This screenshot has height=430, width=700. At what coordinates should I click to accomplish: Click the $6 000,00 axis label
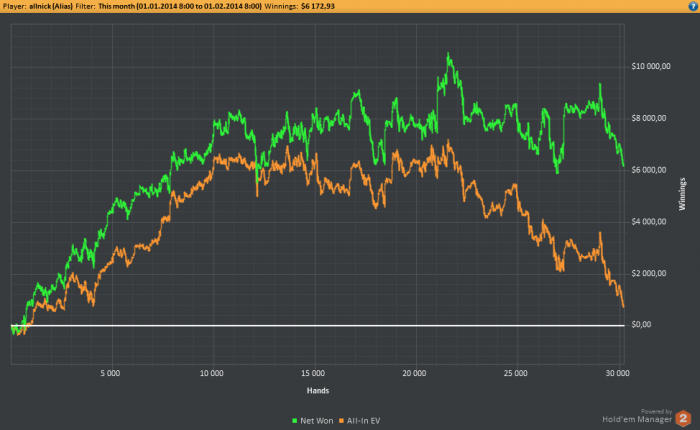click(649, 170)
